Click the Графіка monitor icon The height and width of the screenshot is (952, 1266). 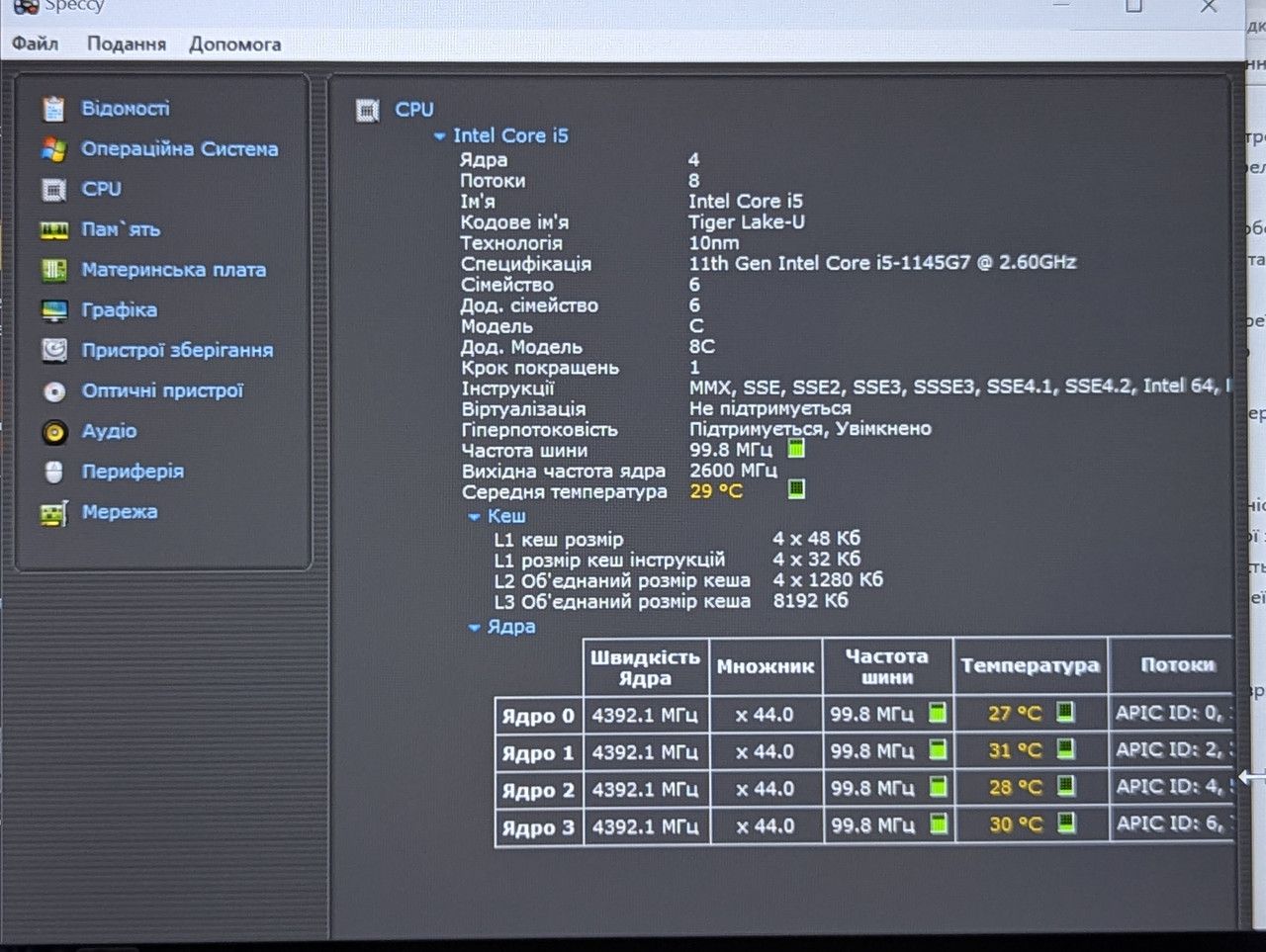(53, 310)
